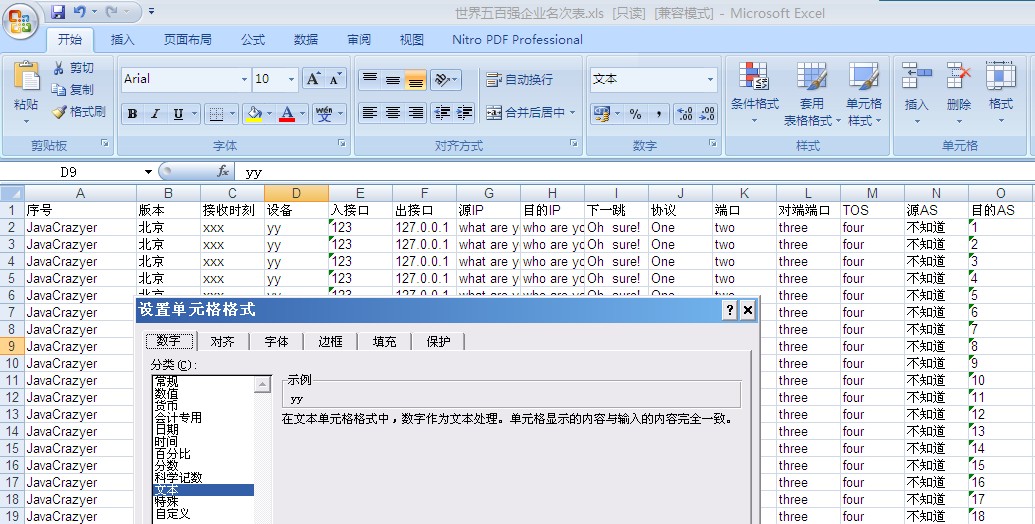The height and width of the screenshot is (524, 1035).
Task: Align cell contents to bottom
Action: pos(415,80)
